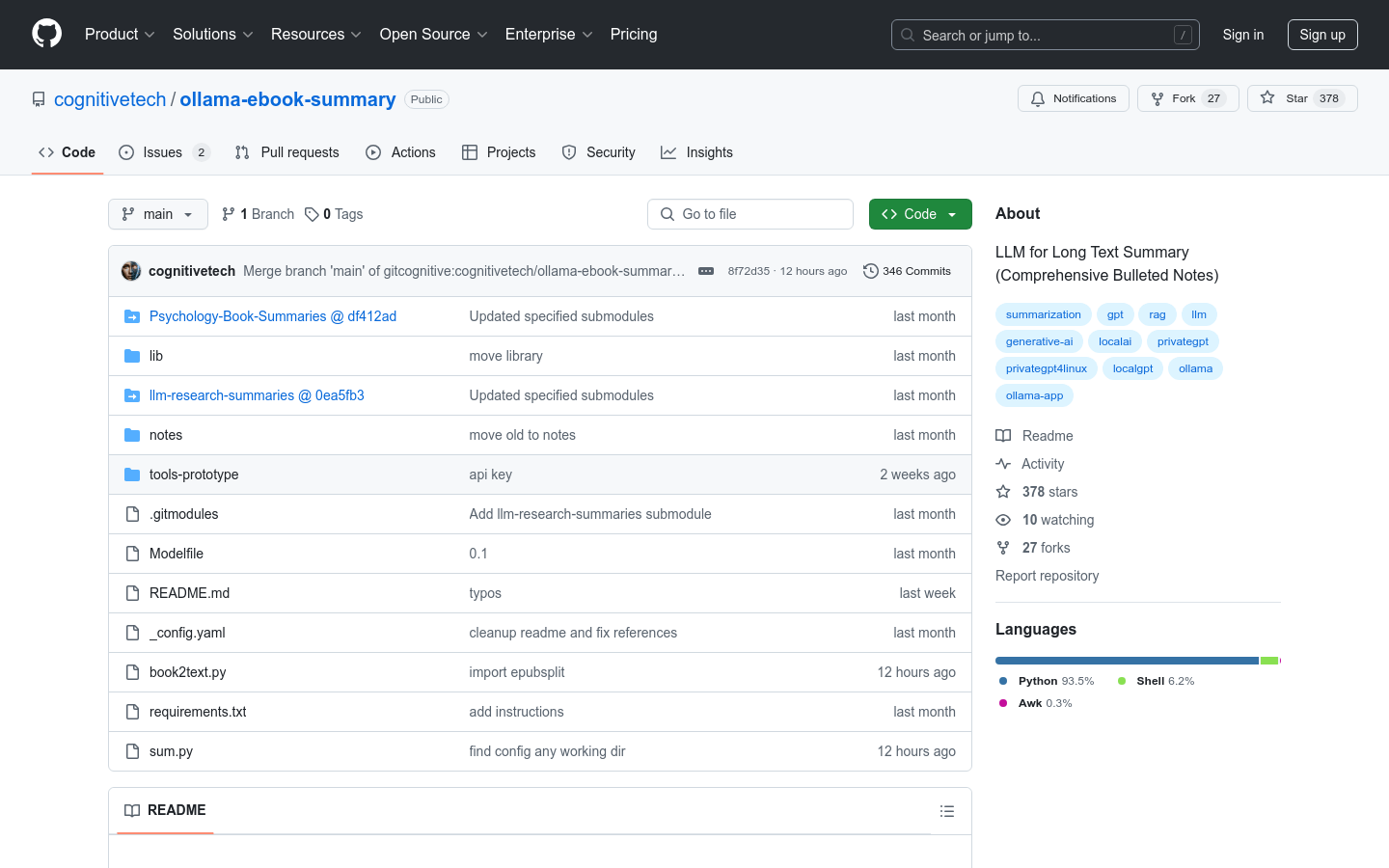This screenshot has height=868, width=1389.
Task: Click the Search or jump to field
Action: 1046,35
